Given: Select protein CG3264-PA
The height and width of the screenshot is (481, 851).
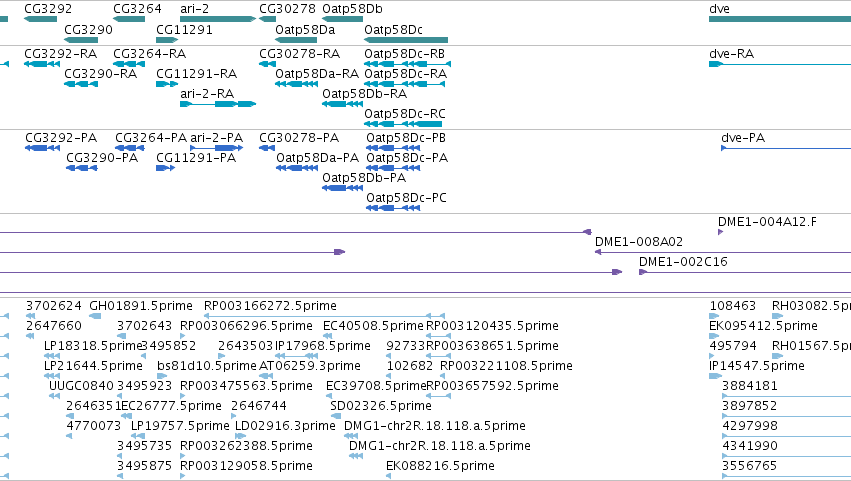Looking at the screenshot, I should 151,138.
